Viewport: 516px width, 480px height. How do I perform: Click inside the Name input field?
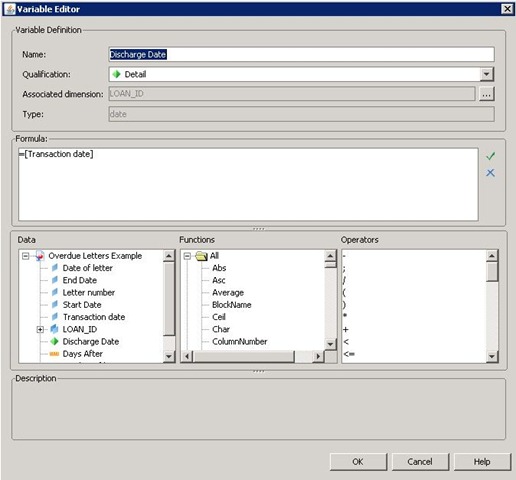coord(301,54)
